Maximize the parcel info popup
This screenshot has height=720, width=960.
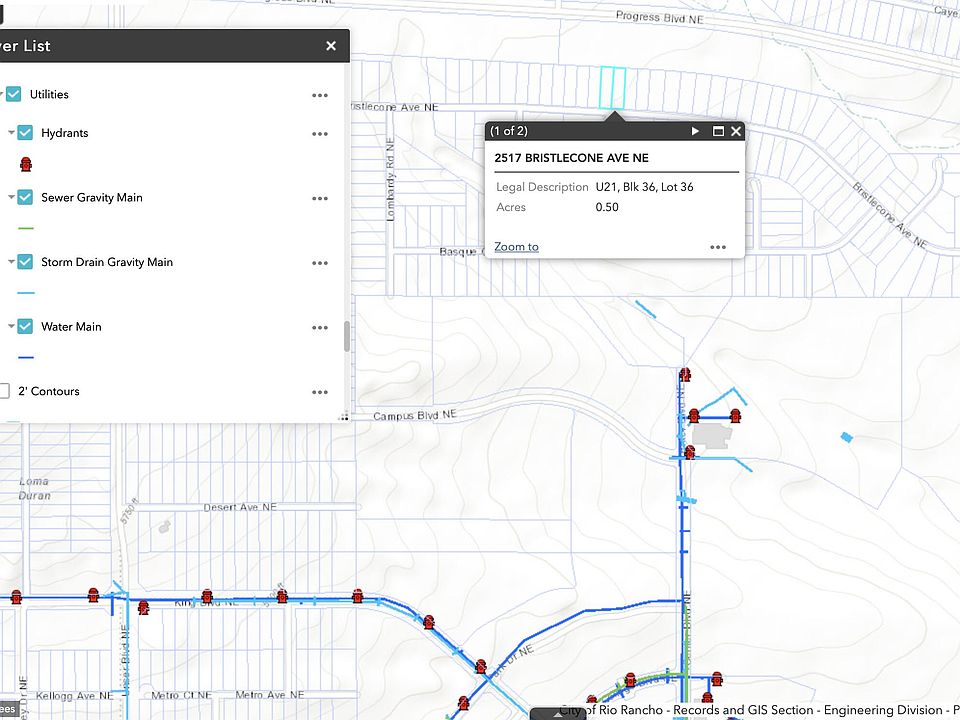pyautogui.click(x=717, y=131)
